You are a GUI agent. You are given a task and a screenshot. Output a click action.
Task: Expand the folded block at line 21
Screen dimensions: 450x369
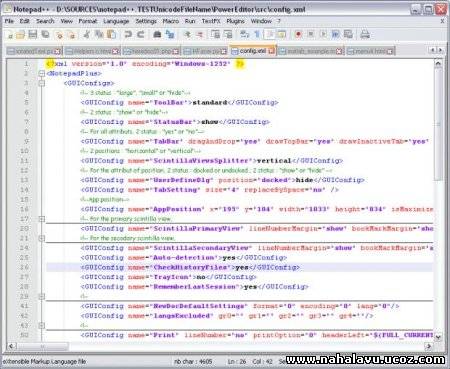click(x=42, y=238)
